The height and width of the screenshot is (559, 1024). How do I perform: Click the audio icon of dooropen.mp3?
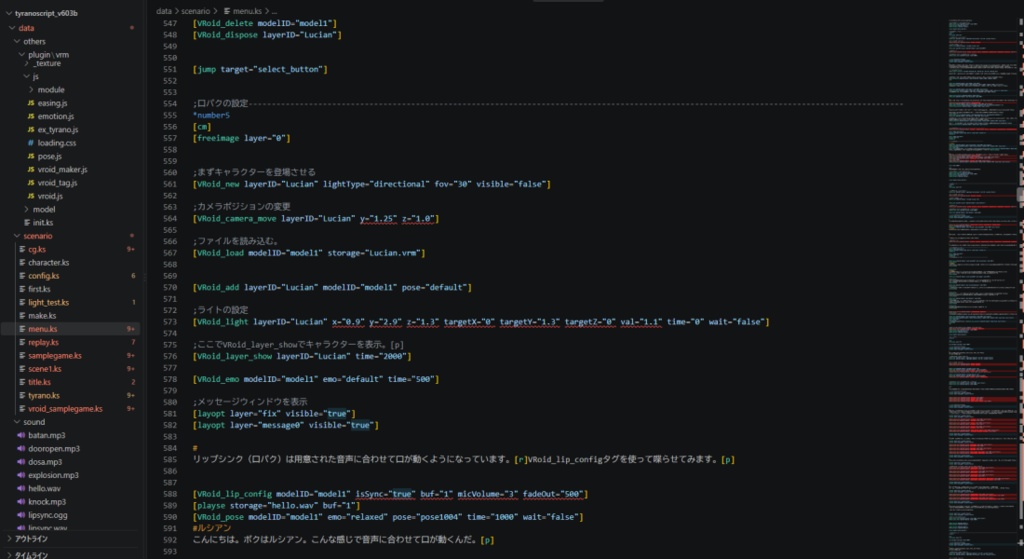[21, 449]
